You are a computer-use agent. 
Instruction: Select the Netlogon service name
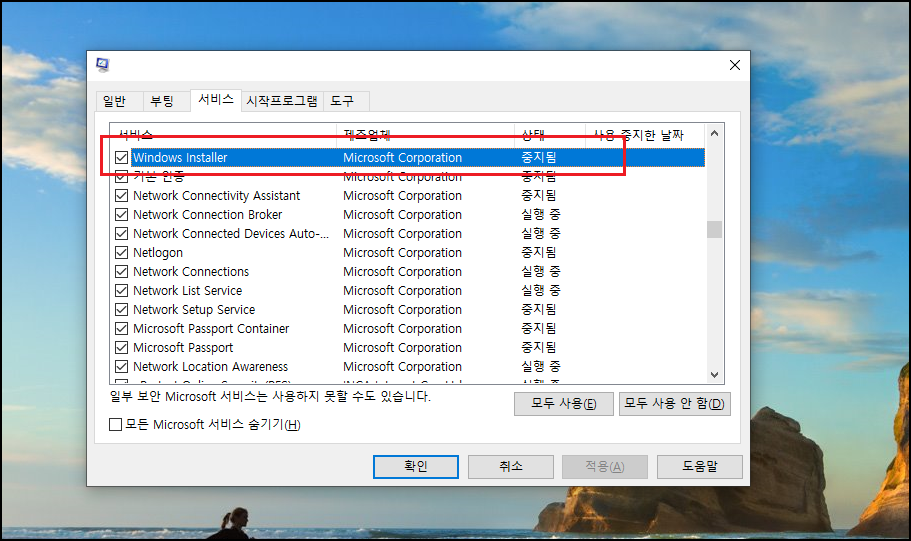(x=158, y=253)
